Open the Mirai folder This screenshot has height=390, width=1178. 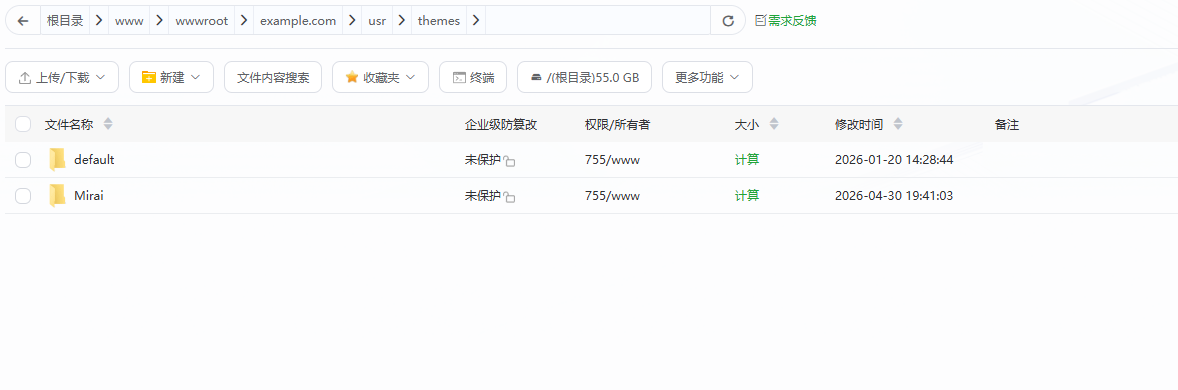coord(89,195)
